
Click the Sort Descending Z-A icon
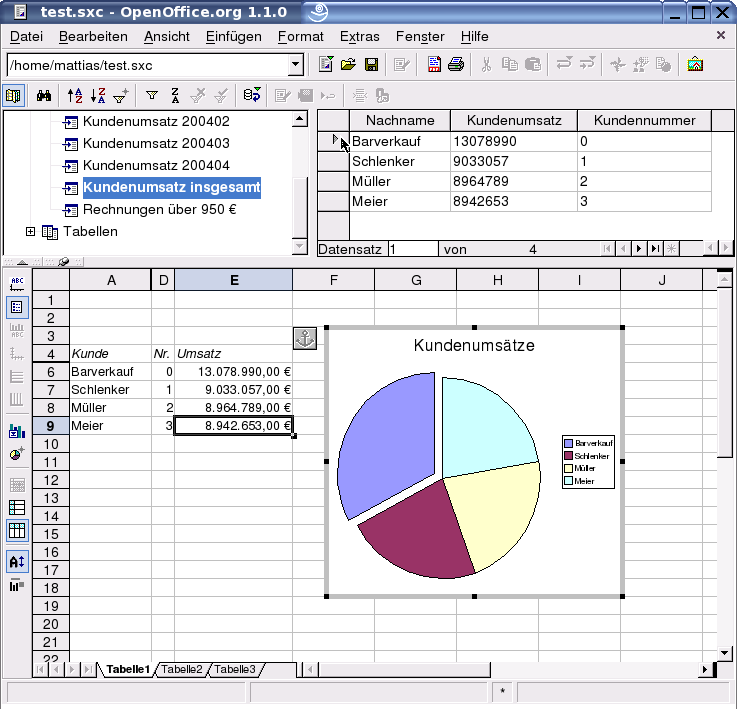coord(98,96)
